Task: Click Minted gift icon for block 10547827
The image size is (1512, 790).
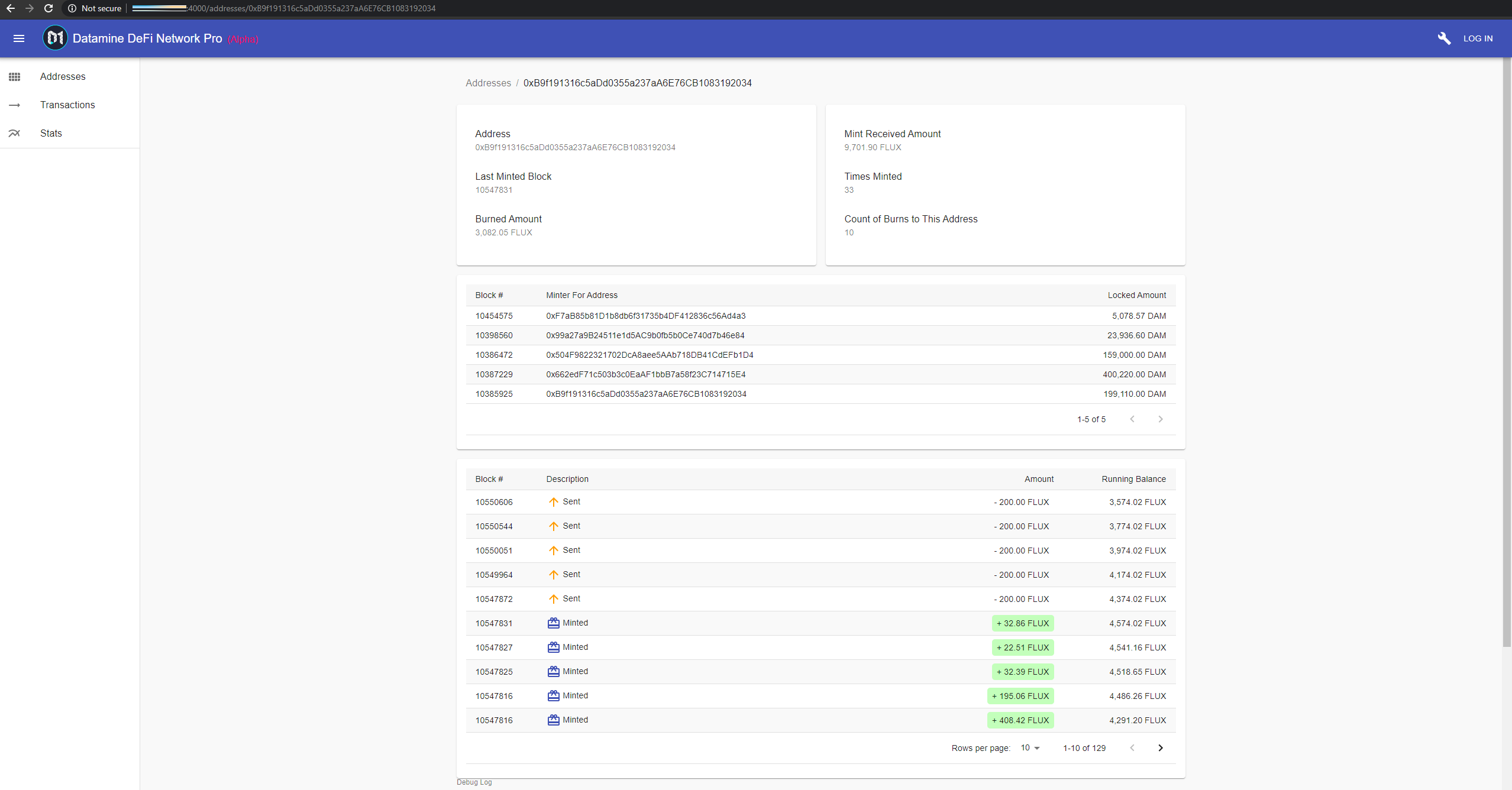Action: 553,647
